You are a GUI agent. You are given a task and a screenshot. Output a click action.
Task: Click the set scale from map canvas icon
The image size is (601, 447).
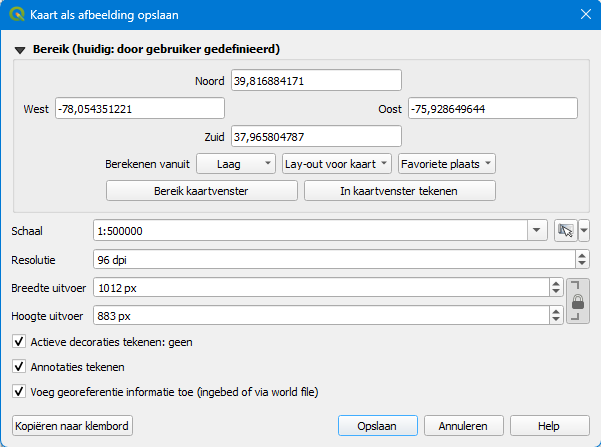pos(565,230)
